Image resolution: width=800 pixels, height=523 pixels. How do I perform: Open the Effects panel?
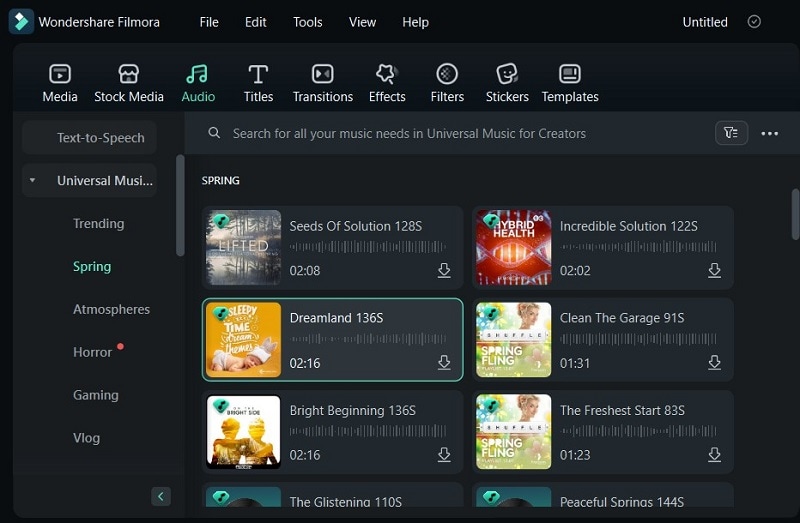387,83
